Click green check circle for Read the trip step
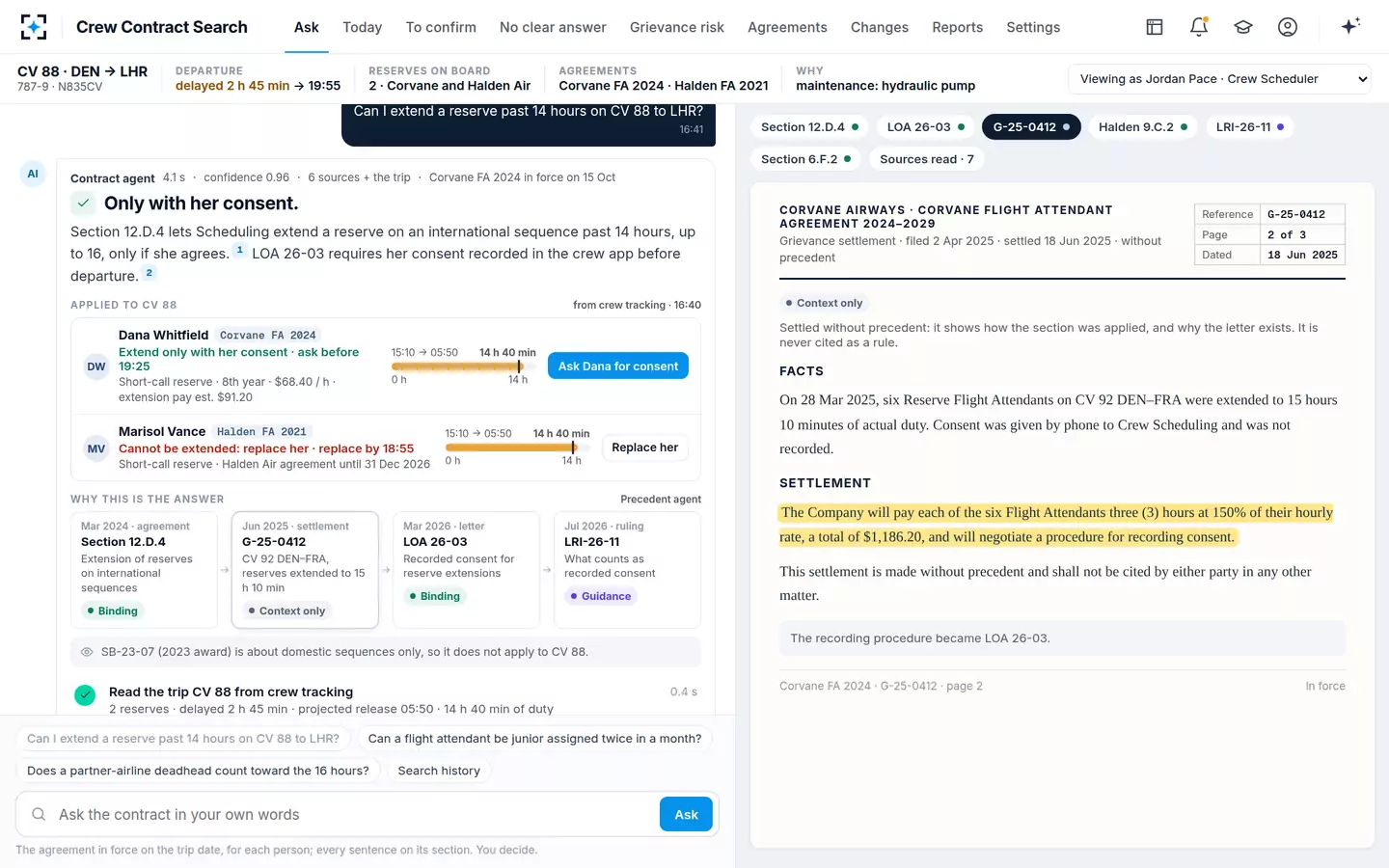Image resolution: width=1389 pixels, height=868 pixels. (x=85, y=694)
